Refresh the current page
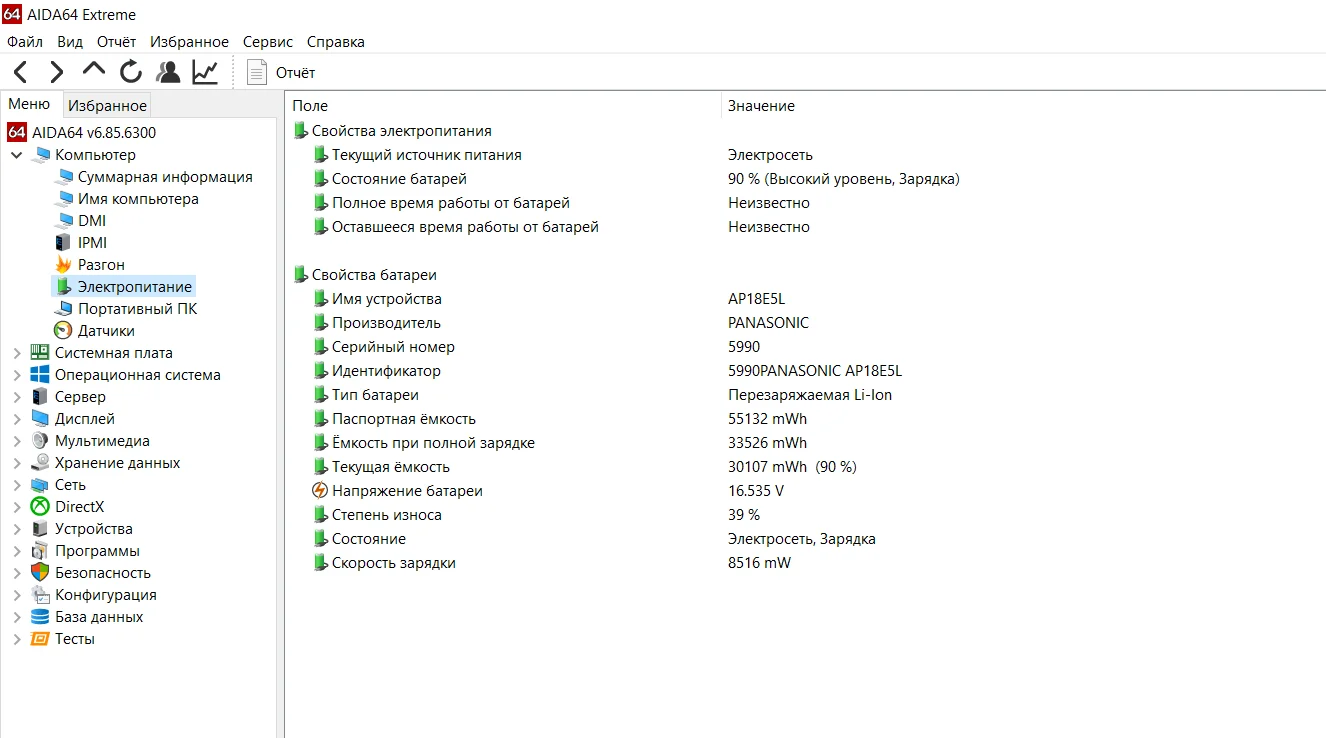 131,72
